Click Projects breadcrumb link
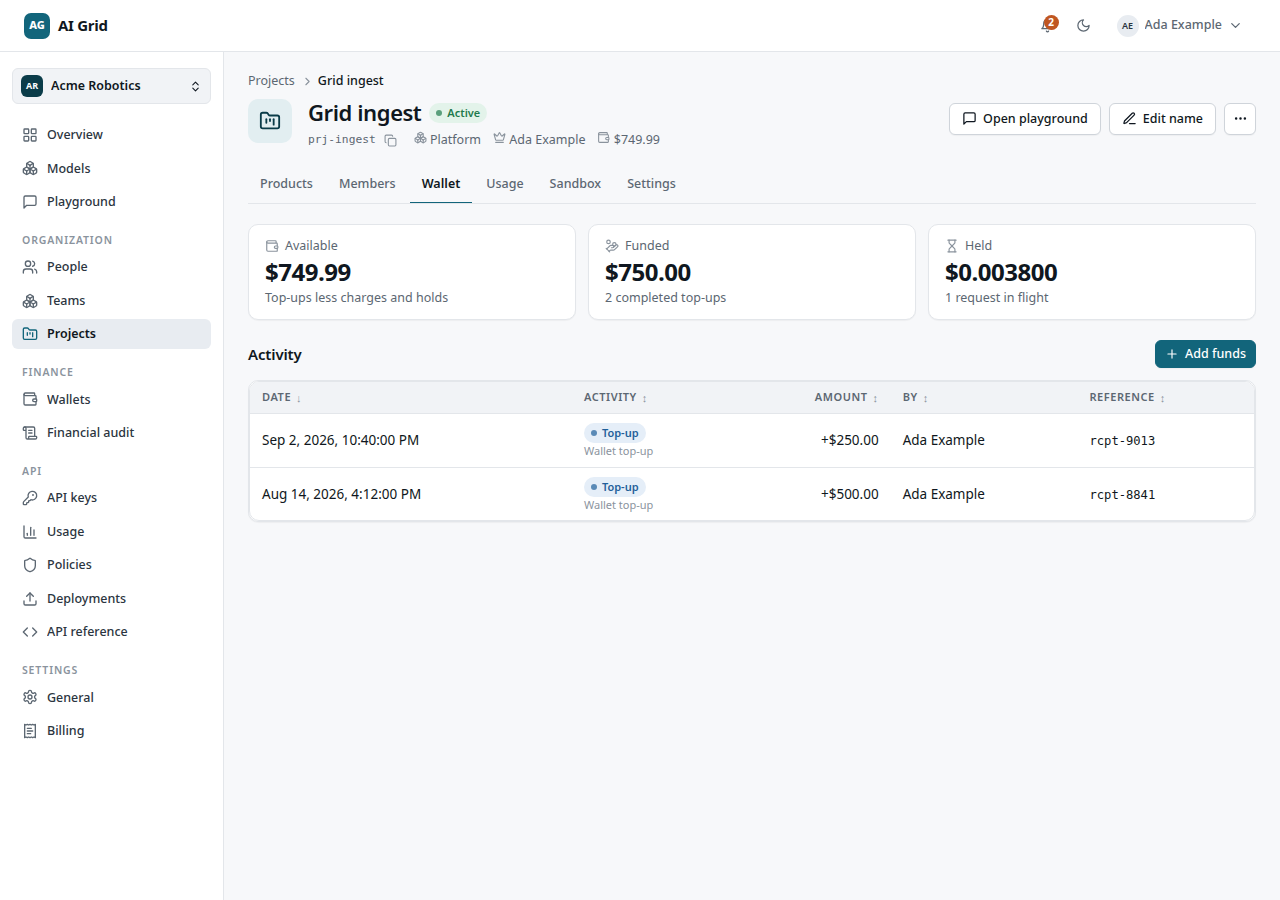Viewport: 1280px width, 900px height. pyautogui.click(x=271, y=80)
